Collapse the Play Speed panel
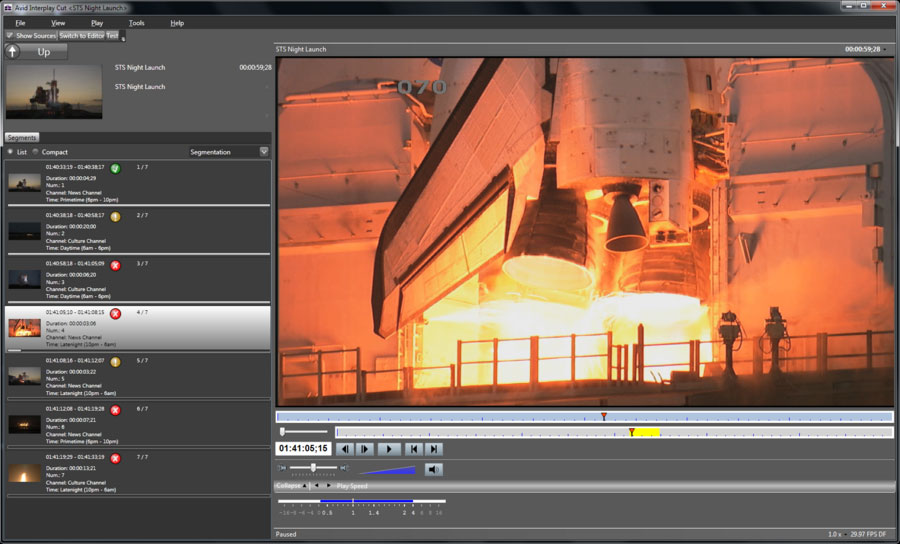 tap(291, 486)
